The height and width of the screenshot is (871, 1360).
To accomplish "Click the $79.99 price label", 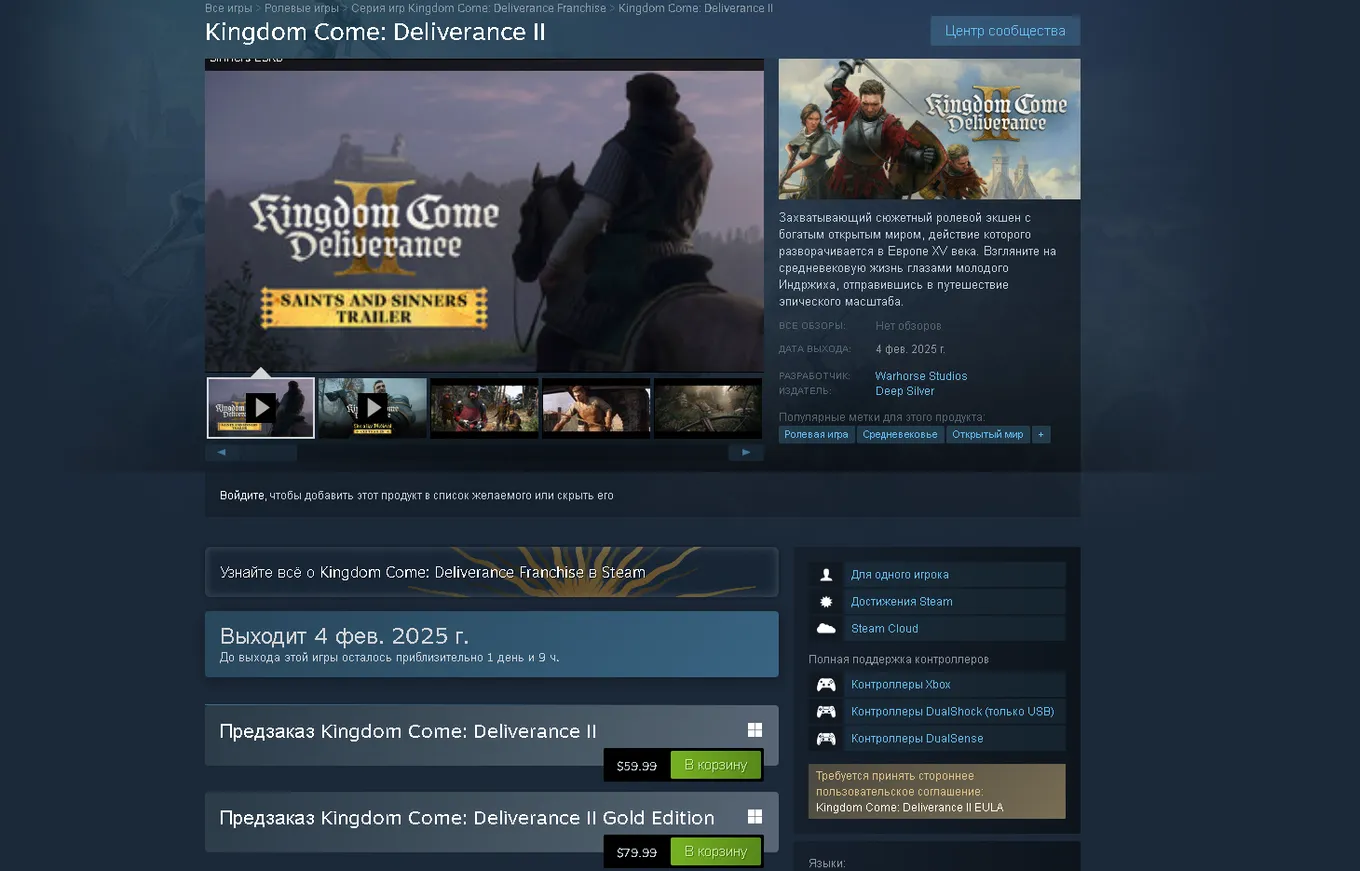I will 637,852.
